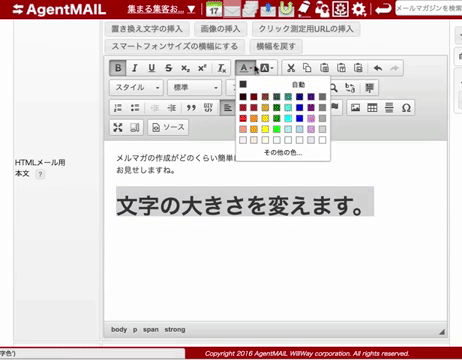Click the help question mark beside 本文
This screenshot has height=360, width=462.
click(40, 174)
